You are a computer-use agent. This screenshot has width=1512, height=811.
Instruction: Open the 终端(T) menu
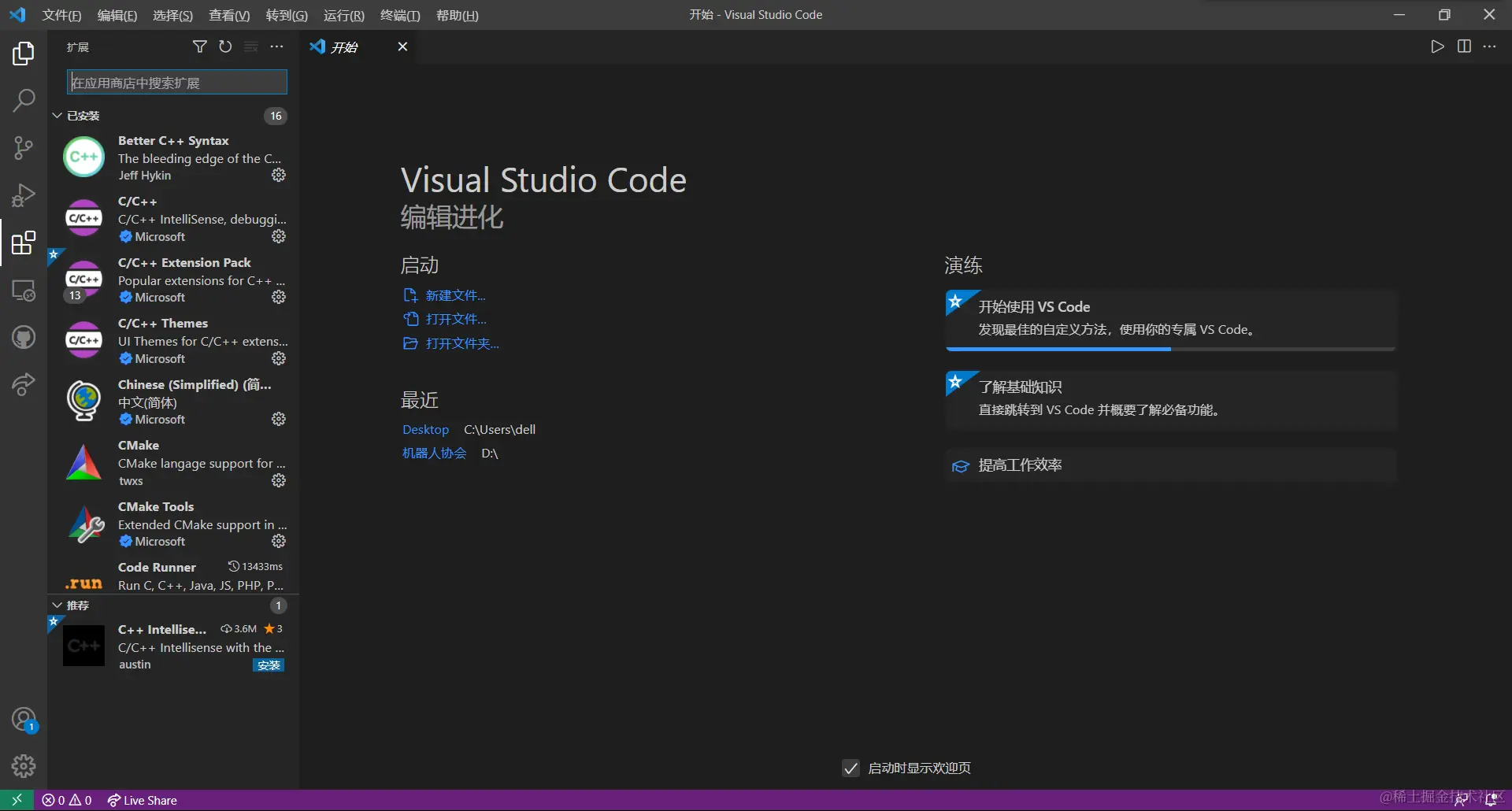point(400,15)
